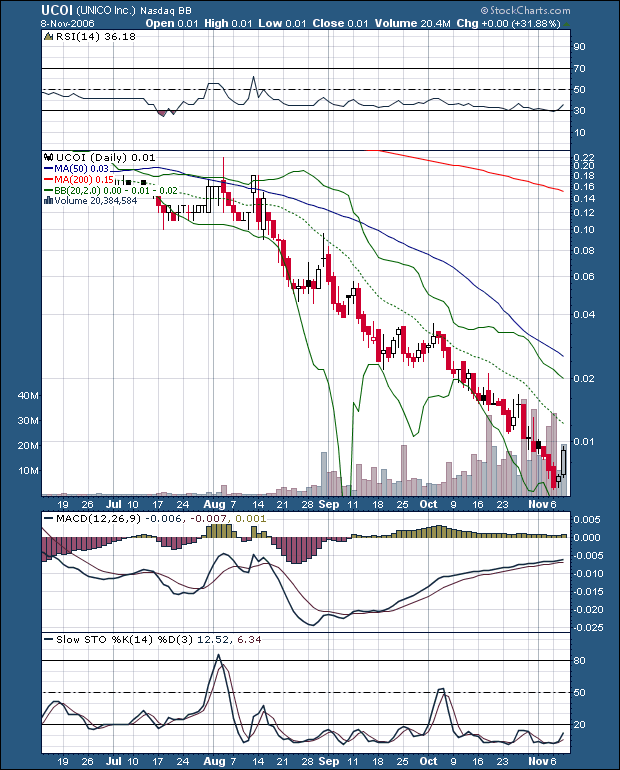Image resolution: width=620 pixels, height=770 pixels.
Task: Click the 0.22 price axis label
Action: [584, 157]
